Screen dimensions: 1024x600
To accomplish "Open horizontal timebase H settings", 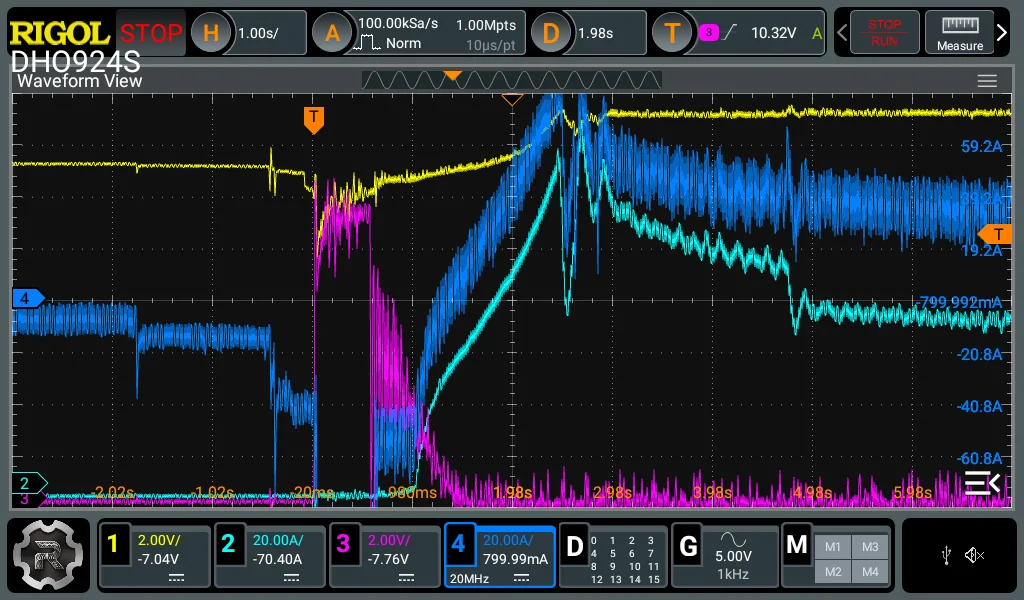I will [210, 33].
